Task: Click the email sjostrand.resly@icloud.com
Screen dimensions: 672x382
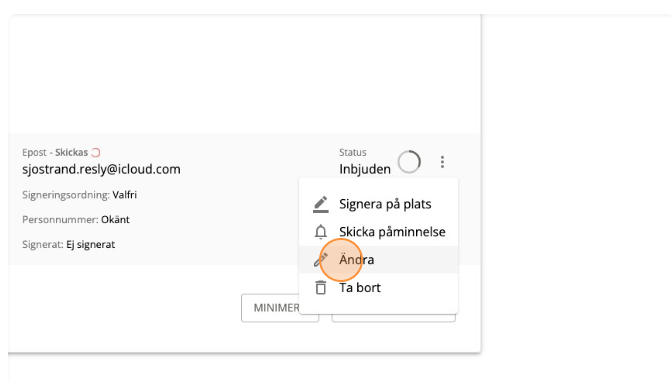Action: pyautogui.click(x=101, y=169)
